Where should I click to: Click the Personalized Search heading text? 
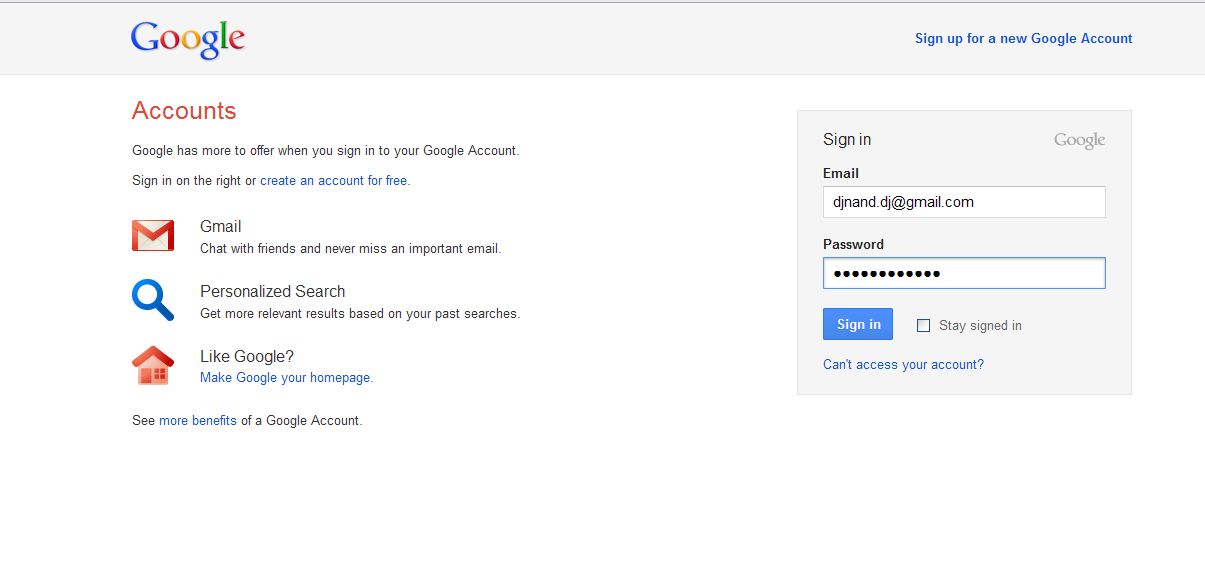click(272, 292)
